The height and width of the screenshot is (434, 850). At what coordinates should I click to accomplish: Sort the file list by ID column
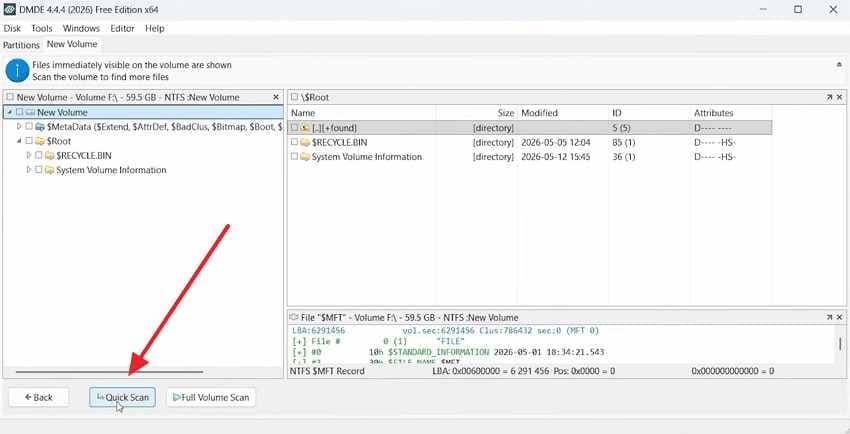649,113
